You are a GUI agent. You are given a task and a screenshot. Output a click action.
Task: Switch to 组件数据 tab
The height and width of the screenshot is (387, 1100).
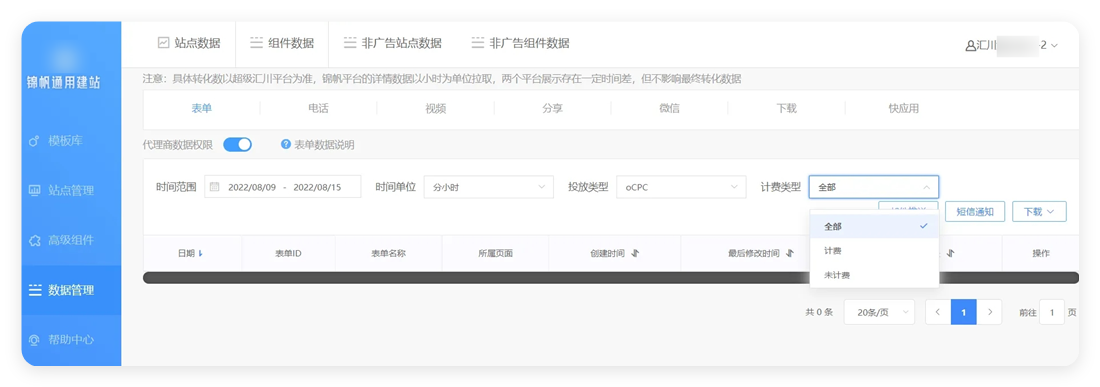point(282,43)
